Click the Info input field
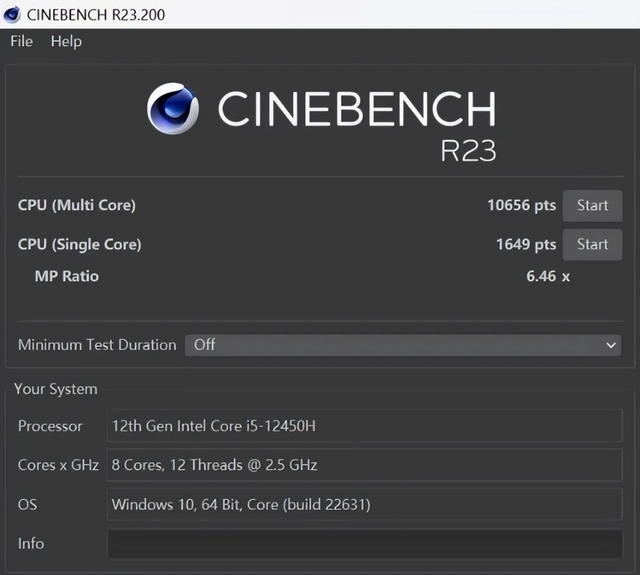Viewport: 640px width, 575px height. 365,544
